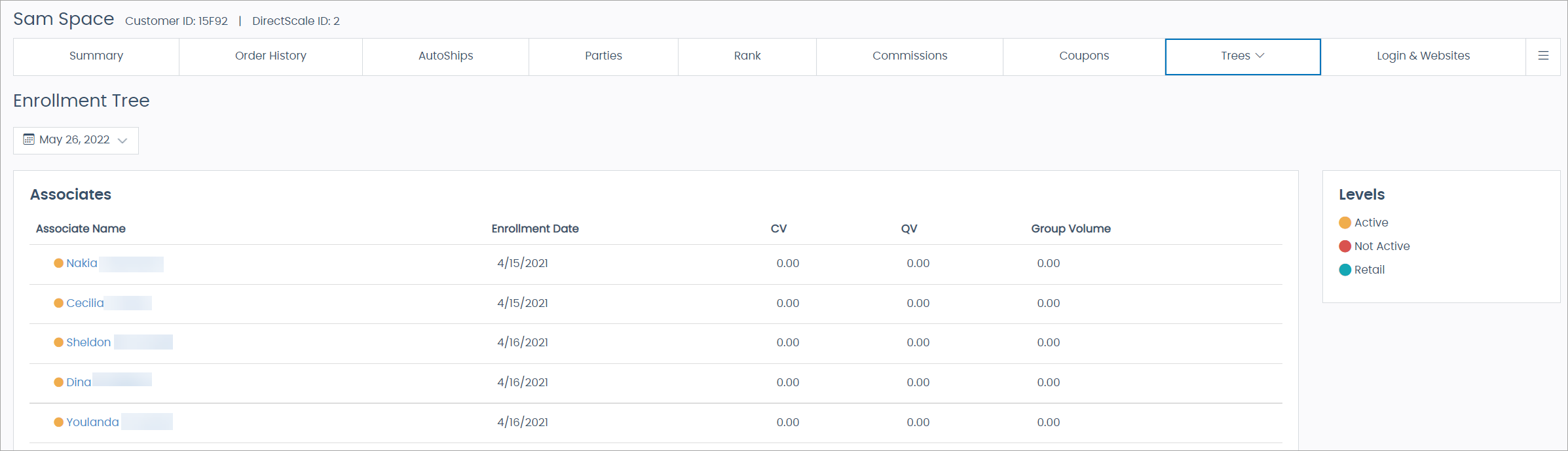Click the QV column header
The image size is (1568, 451).
[909, 228]
